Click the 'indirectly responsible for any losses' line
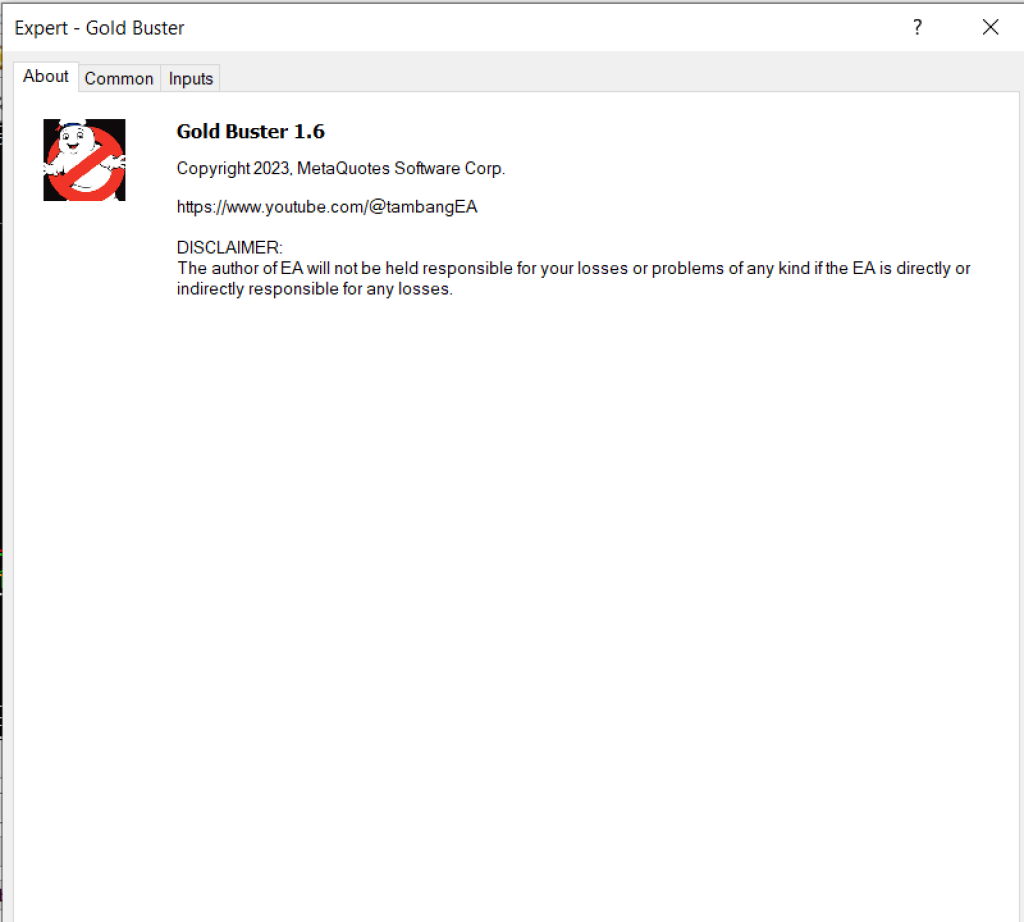 pos(315,290)
